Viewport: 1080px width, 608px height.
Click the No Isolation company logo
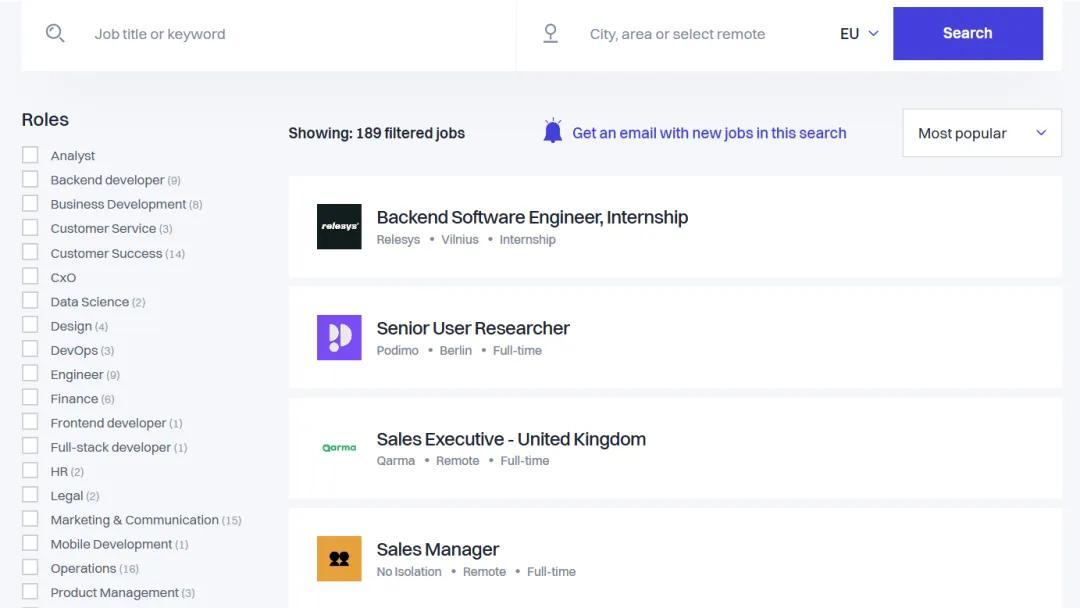click(x=339, y=559)
